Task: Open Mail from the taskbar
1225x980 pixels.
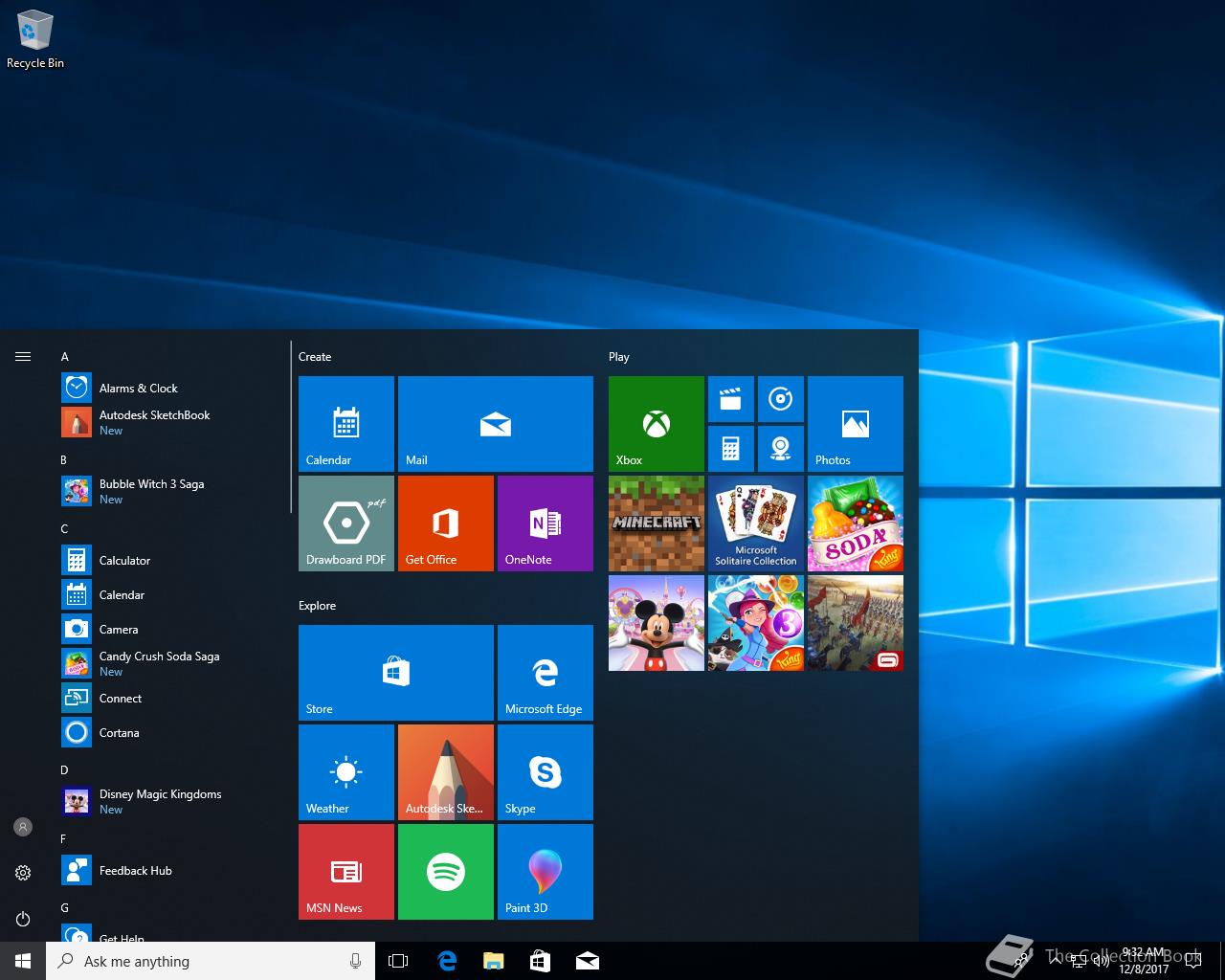Action: point(588,961)
